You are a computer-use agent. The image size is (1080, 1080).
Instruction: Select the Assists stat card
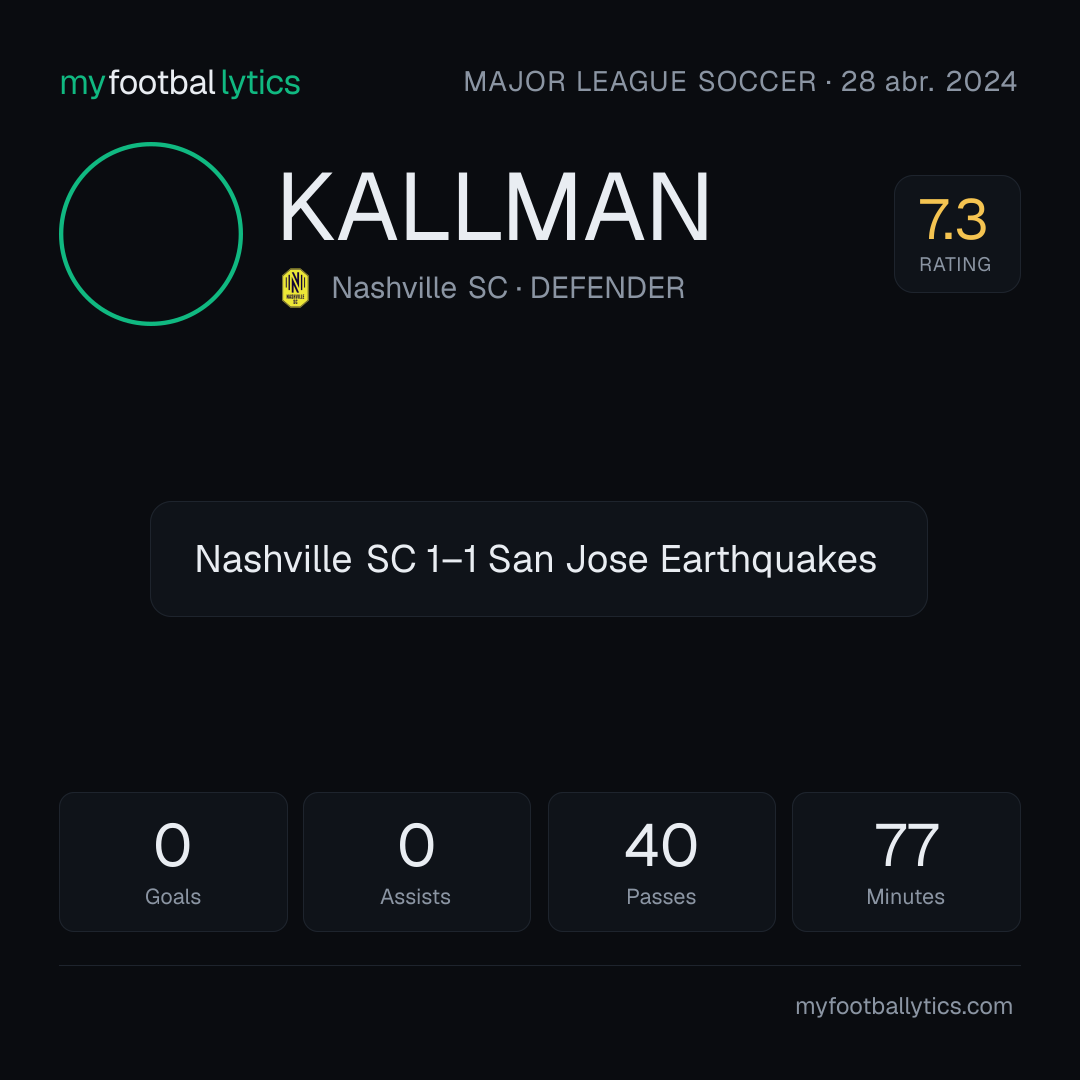click(417, 862)
